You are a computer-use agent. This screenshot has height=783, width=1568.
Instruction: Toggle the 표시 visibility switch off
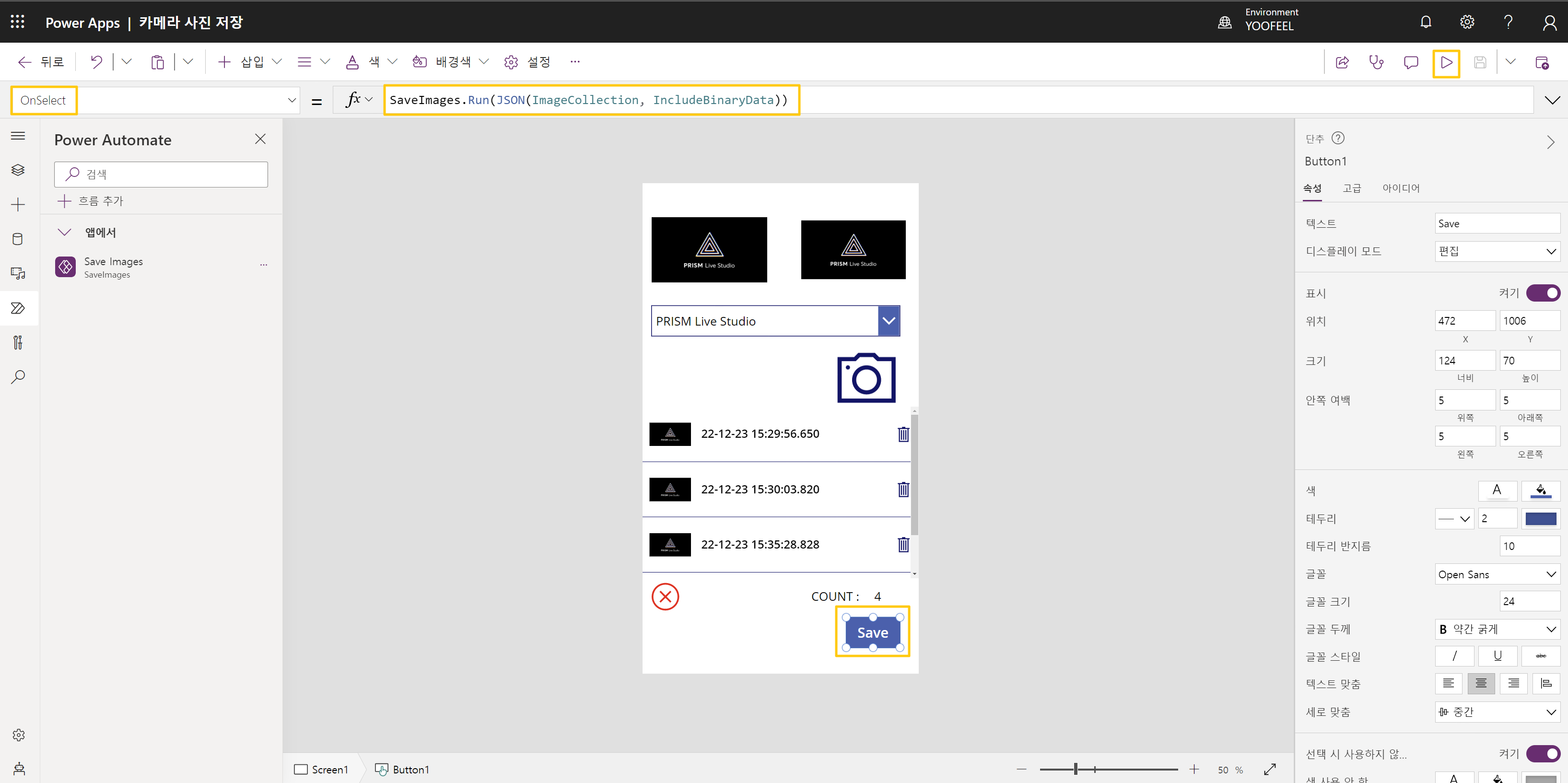tap(1543, 293)
